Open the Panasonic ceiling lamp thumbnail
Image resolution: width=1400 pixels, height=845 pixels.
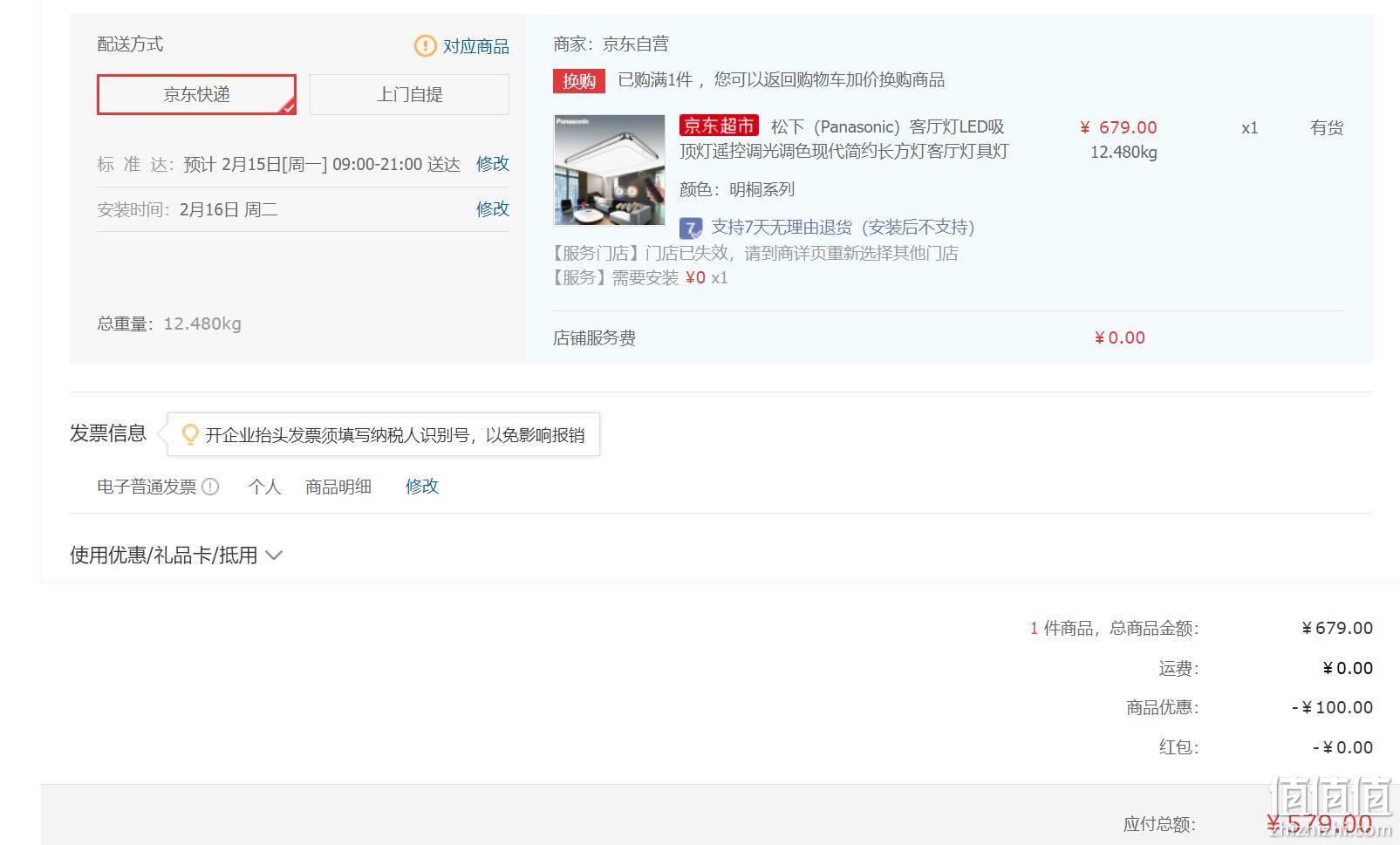(609, 170)
